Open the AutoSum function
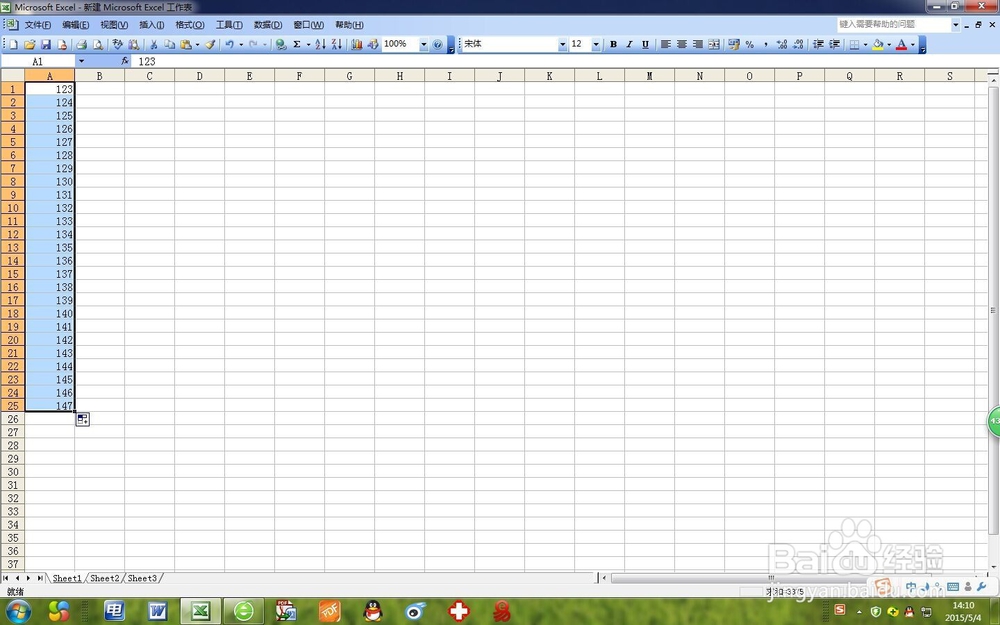 pyautogui.click(x=298, y=44)
